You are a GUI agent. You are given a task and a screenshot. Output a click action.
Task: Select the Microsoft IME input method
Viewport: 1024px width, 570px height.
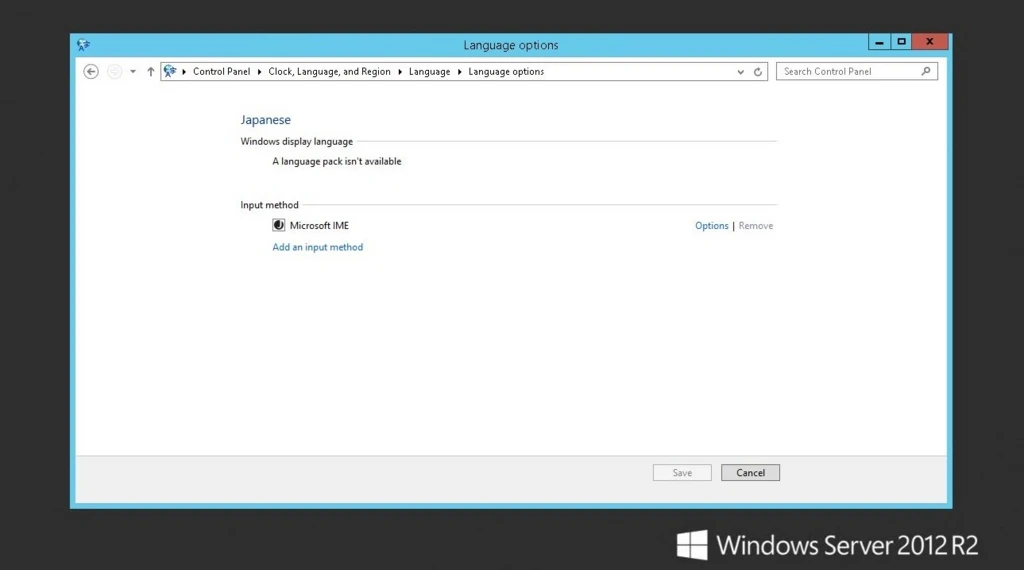coord(319,225)
